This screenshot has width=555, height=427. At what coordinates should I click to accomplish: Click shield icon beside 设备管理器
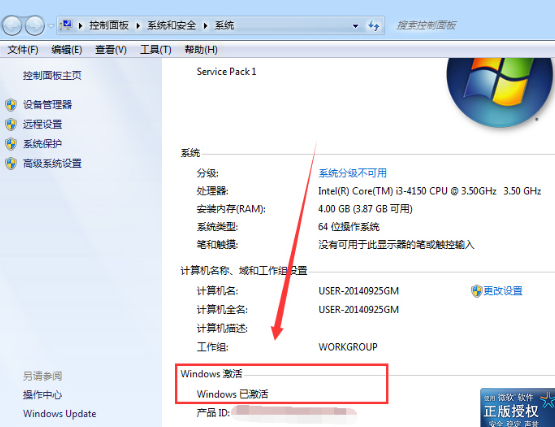click(x=11, y=105)
